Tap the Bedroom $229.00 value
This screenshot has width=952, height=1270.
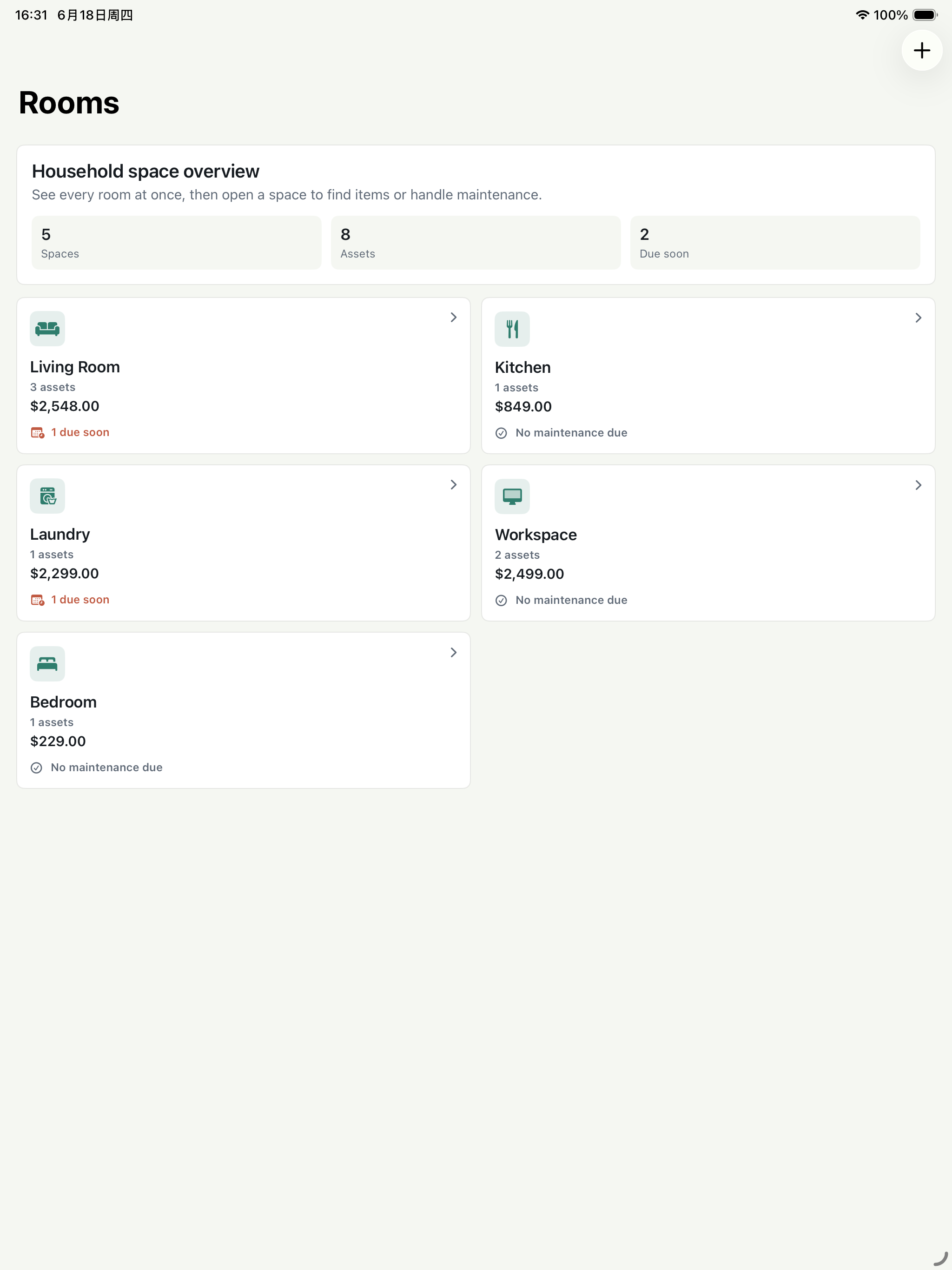58,741
